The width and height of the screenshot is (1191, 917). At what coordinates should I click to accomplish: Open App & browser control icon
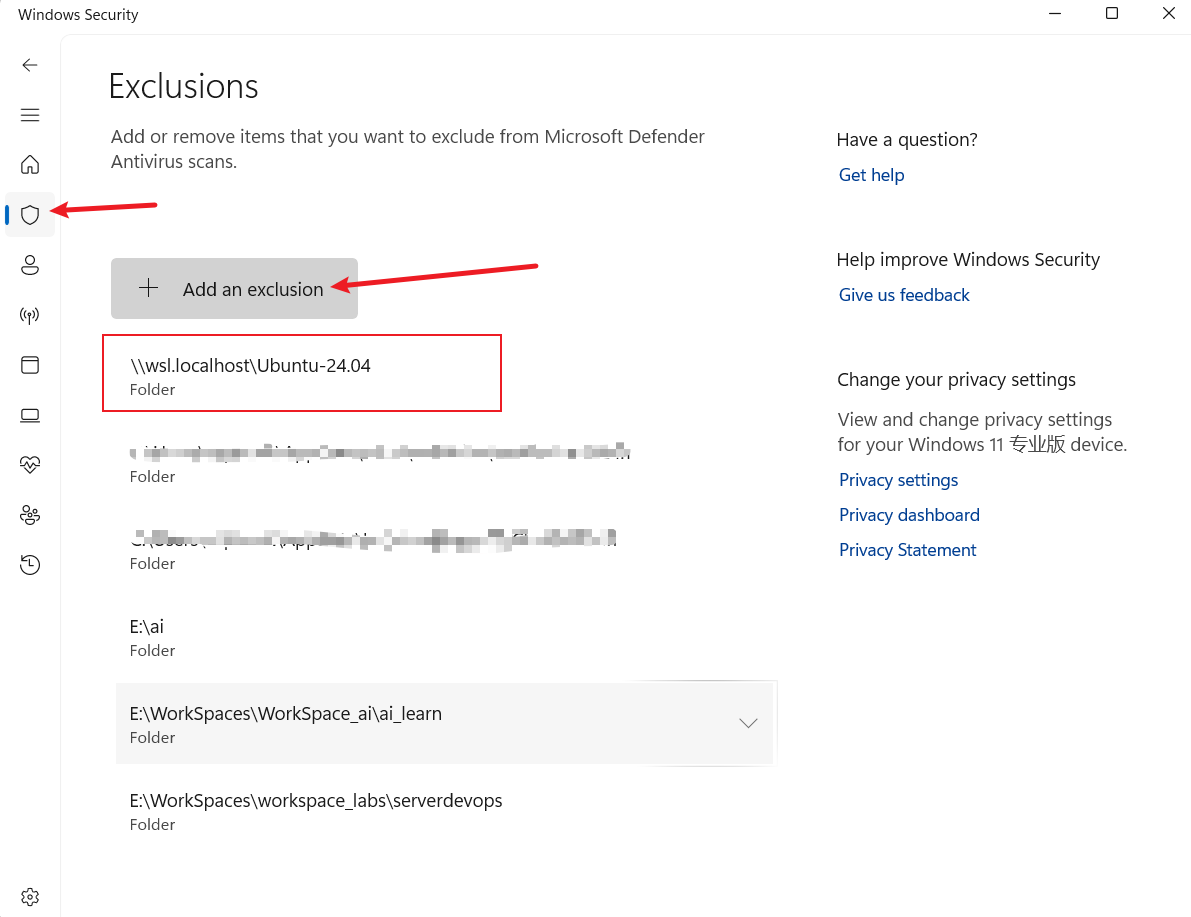click(30, 365)
